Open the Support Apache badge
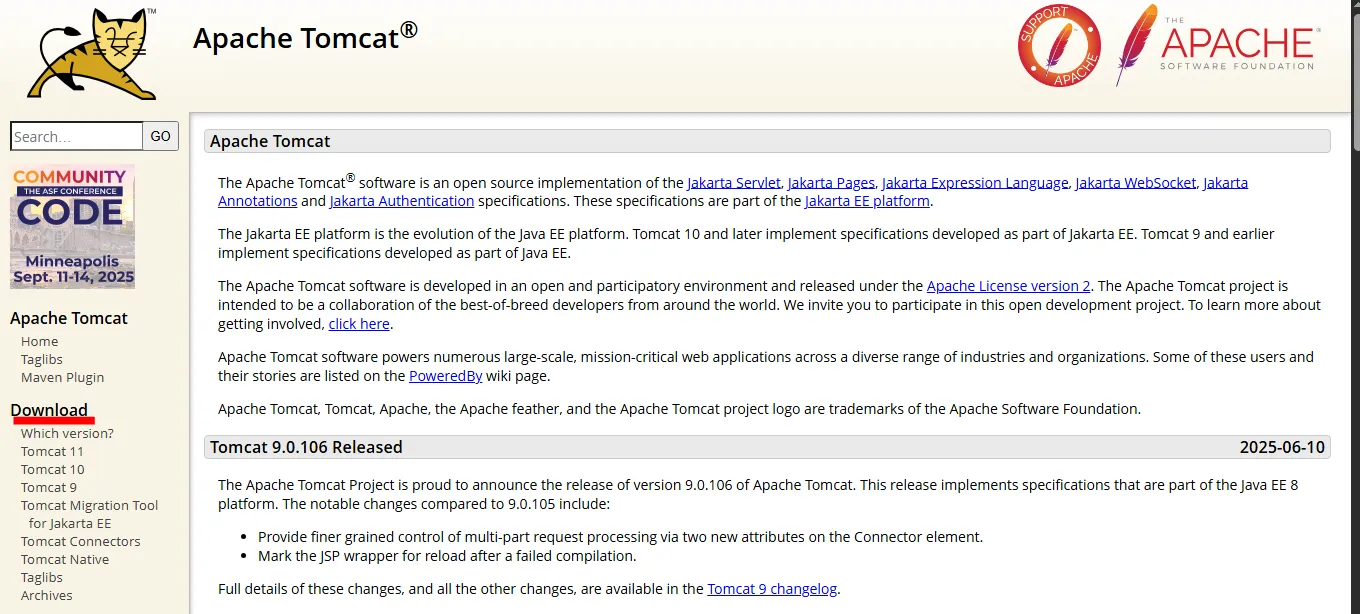 coord(1059,46)
